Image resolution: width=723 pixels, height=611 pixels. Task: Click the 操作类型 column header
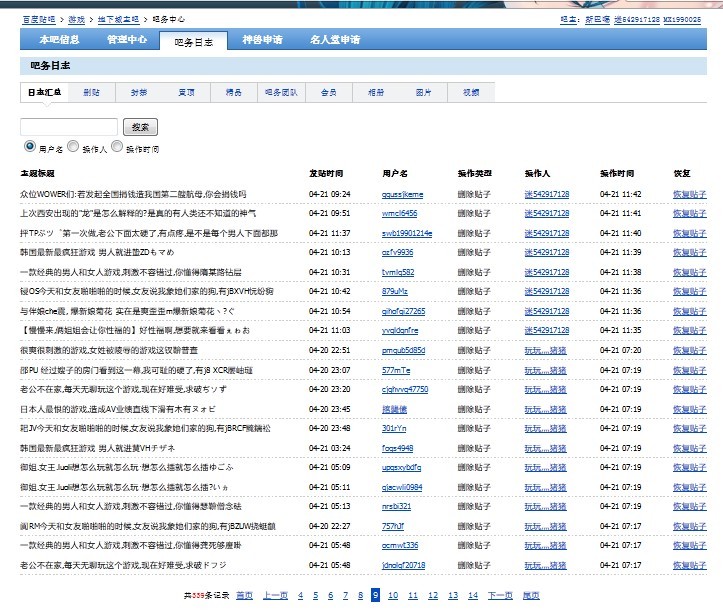[x=474, y=173]
